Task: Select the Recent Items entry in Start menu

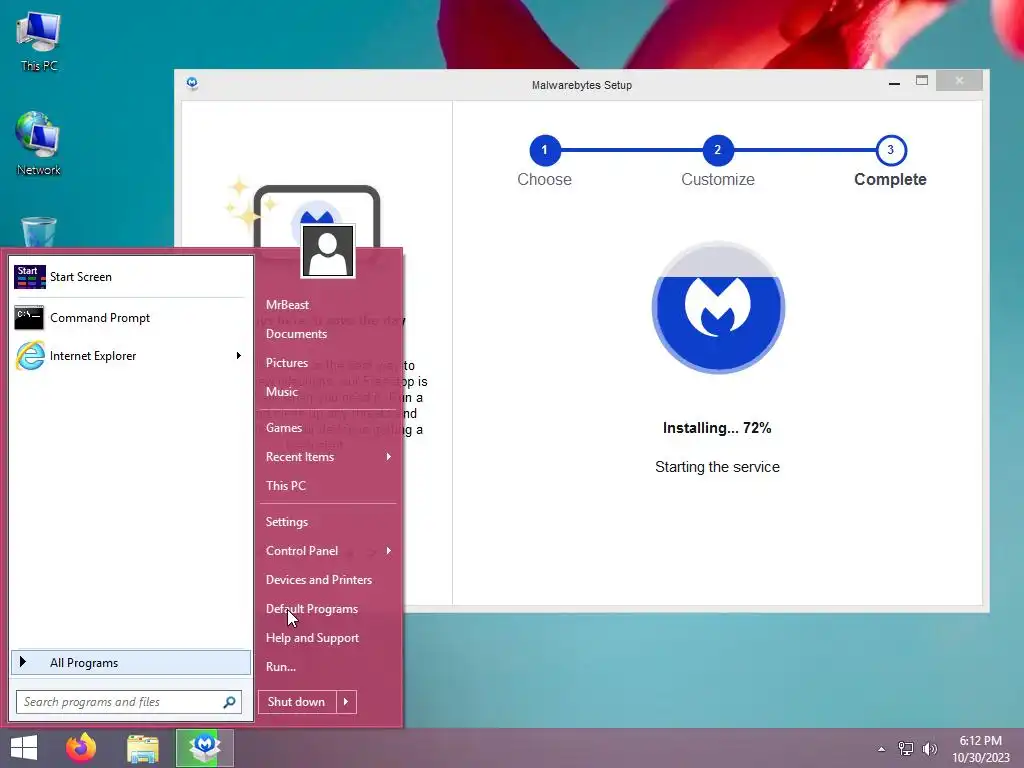Action: (328, 457)
